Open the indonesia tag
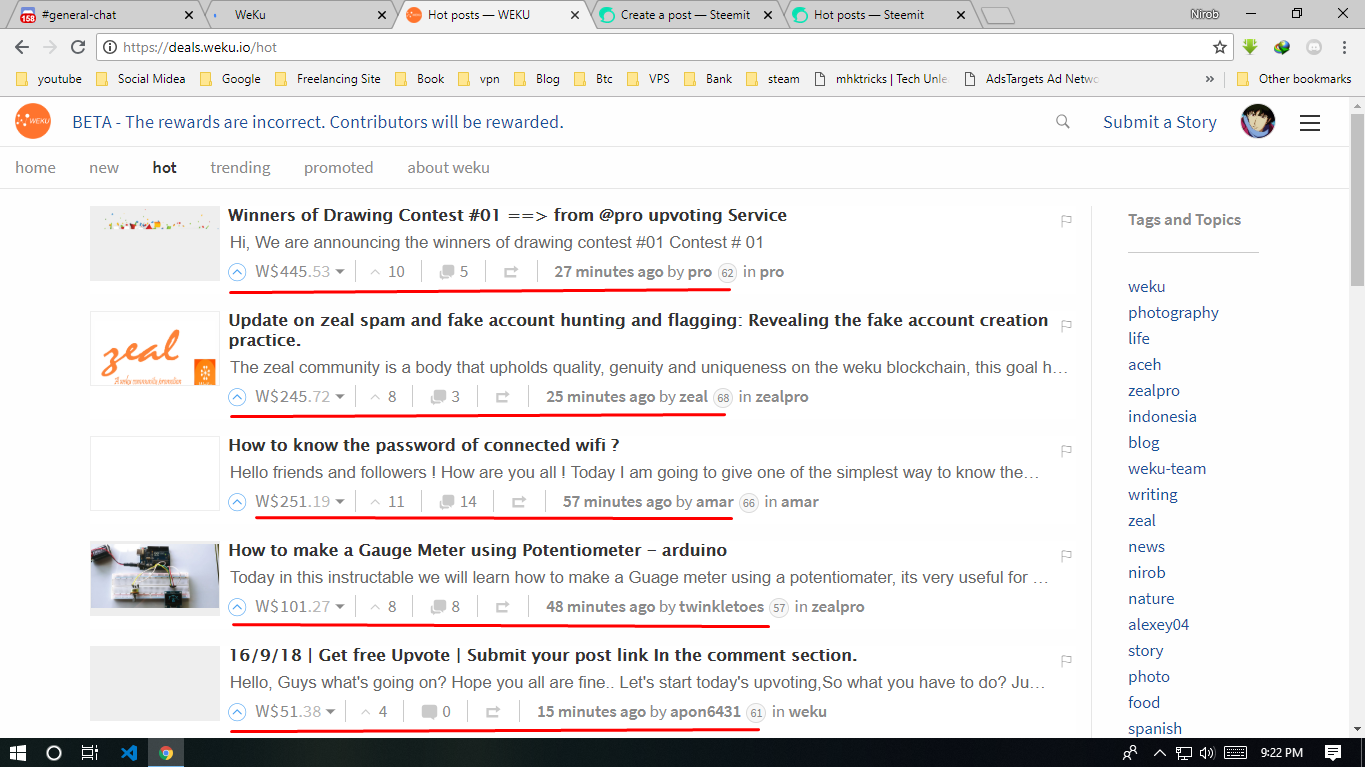This screenshot has height=767, width=1365. click(x=1162, y=417)
